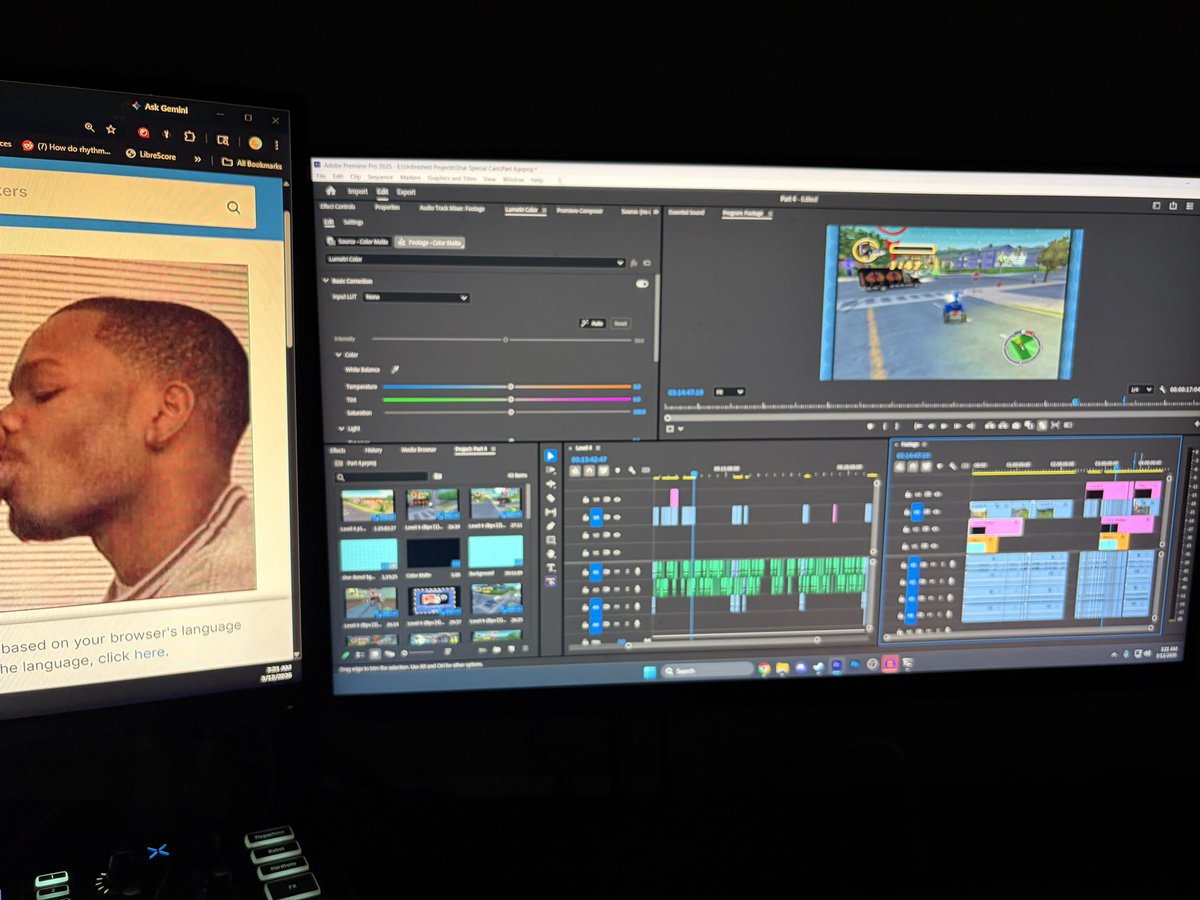Image resolution: width=1200 pixels, height=900 pixels.
Task: Click Import in the Premiere header
Action: click(358, 191)
